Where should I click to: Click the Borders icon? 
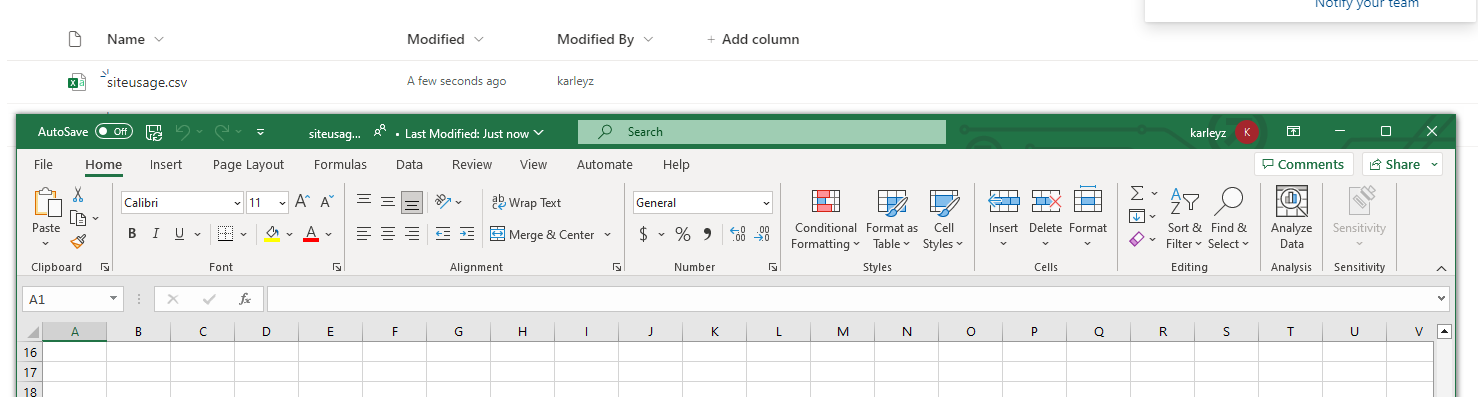click(x=225, y=234)
